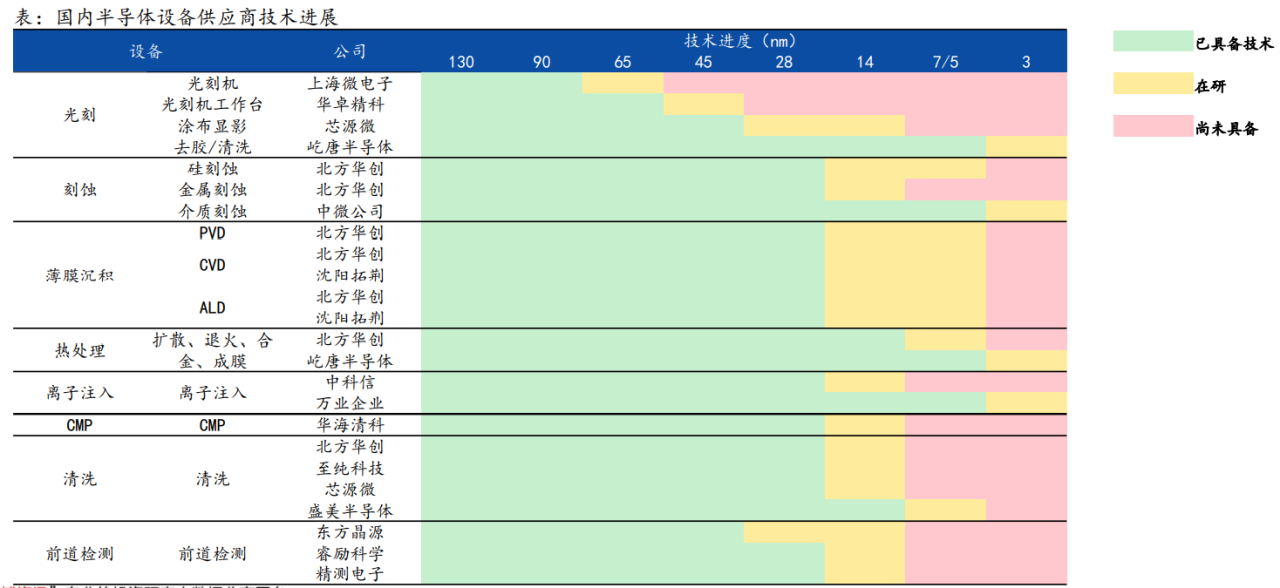Select the 7/5 column header
The height and width of the screenshot is (588, 1280).
(x=944, y=62)
